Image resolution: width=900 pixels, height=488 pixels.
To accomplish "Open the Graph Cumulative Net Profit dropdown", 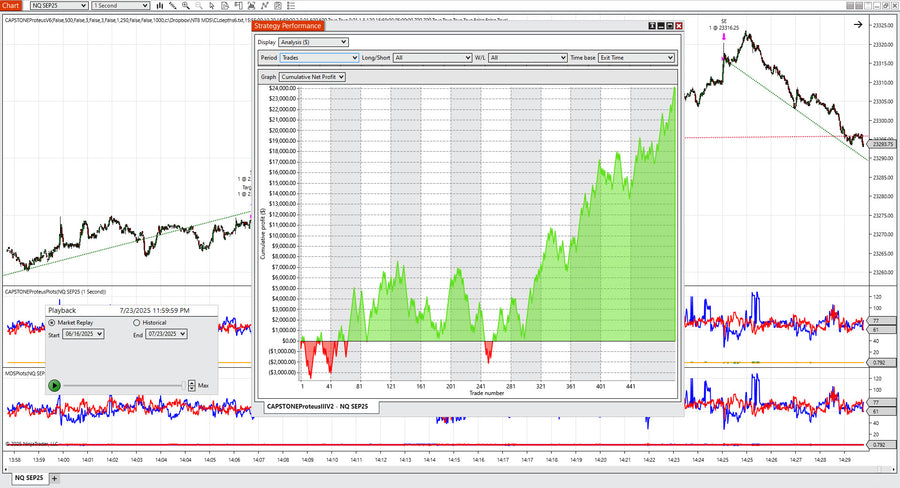I will [312, 77].
